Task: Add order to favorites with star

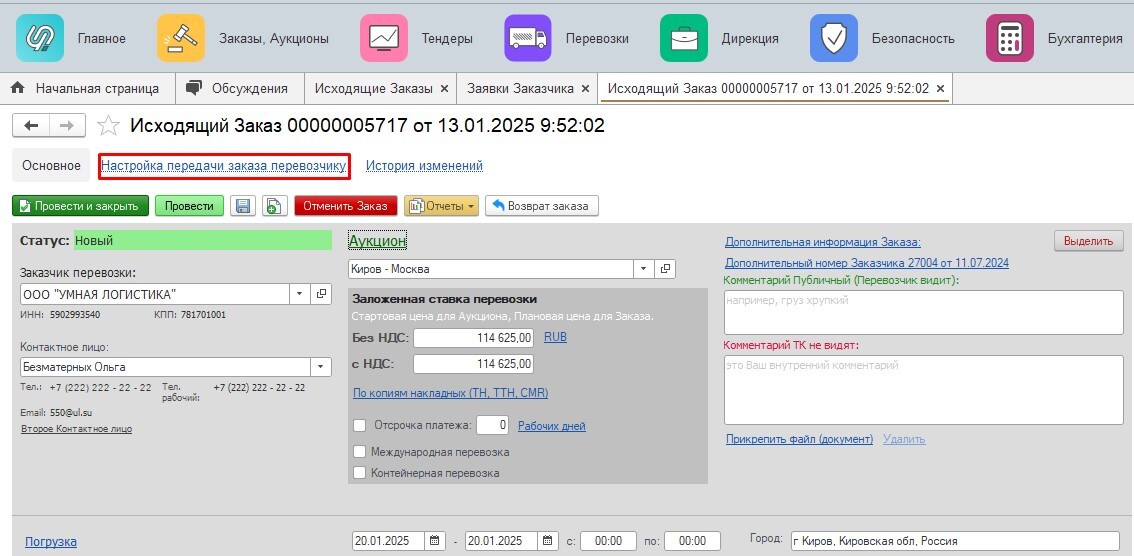Action: (x=108, y=126)
